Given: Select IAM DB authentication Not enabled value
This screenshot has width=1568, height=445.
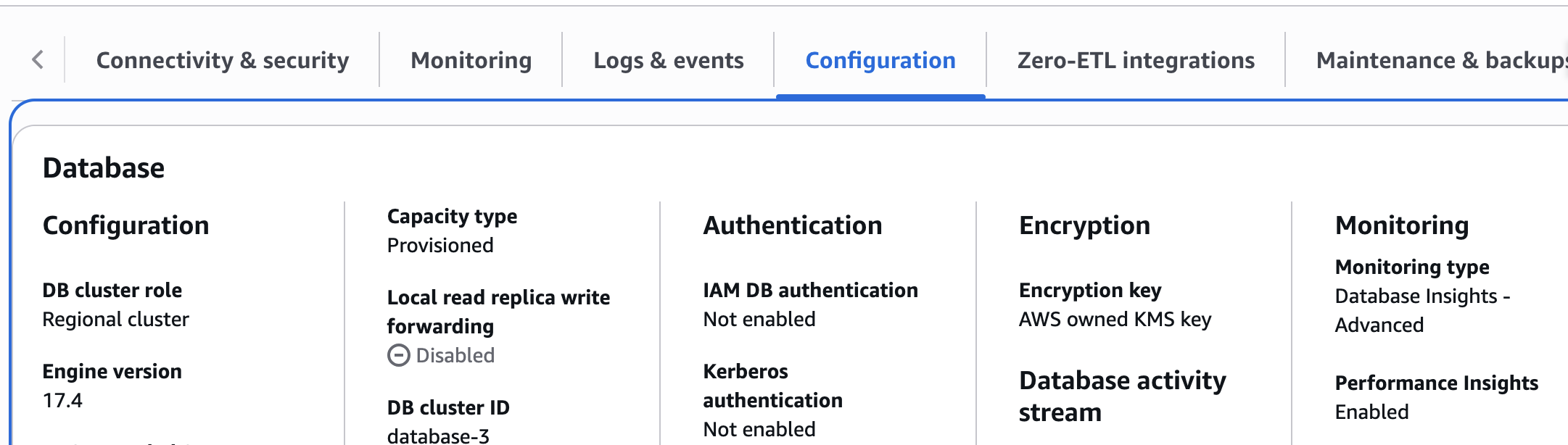Looking at the screenshot, I should click(x=759, y=320).
